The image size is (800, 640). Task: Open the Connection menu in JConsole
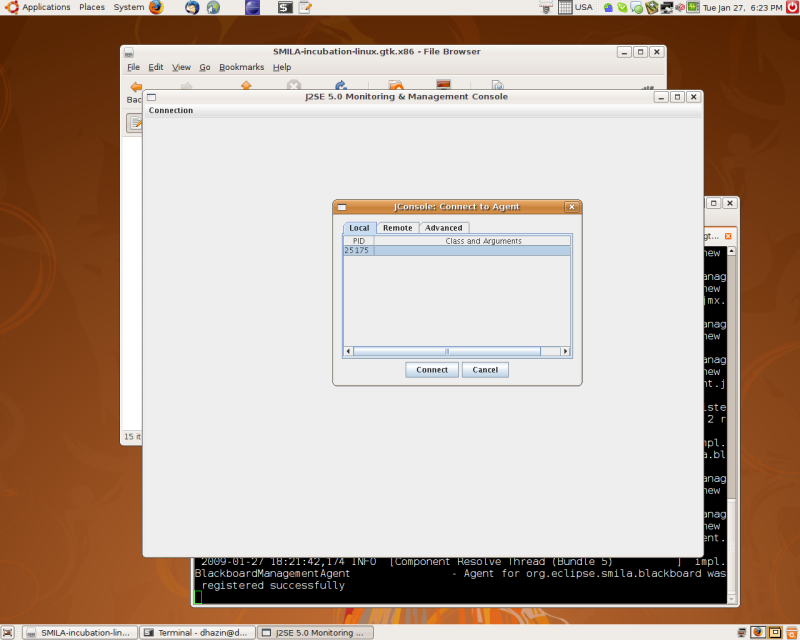[x=171, y=110]
